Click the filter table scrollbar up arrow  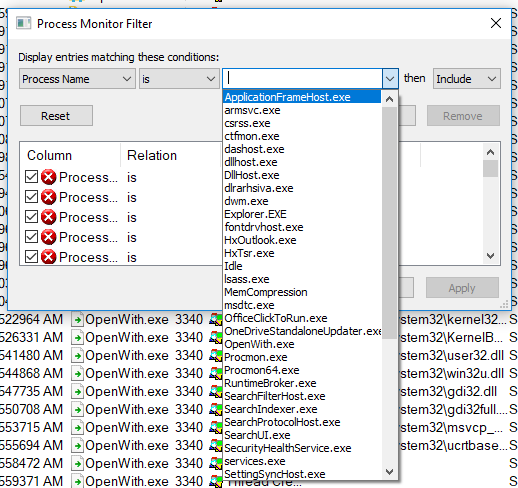(490, 152)
